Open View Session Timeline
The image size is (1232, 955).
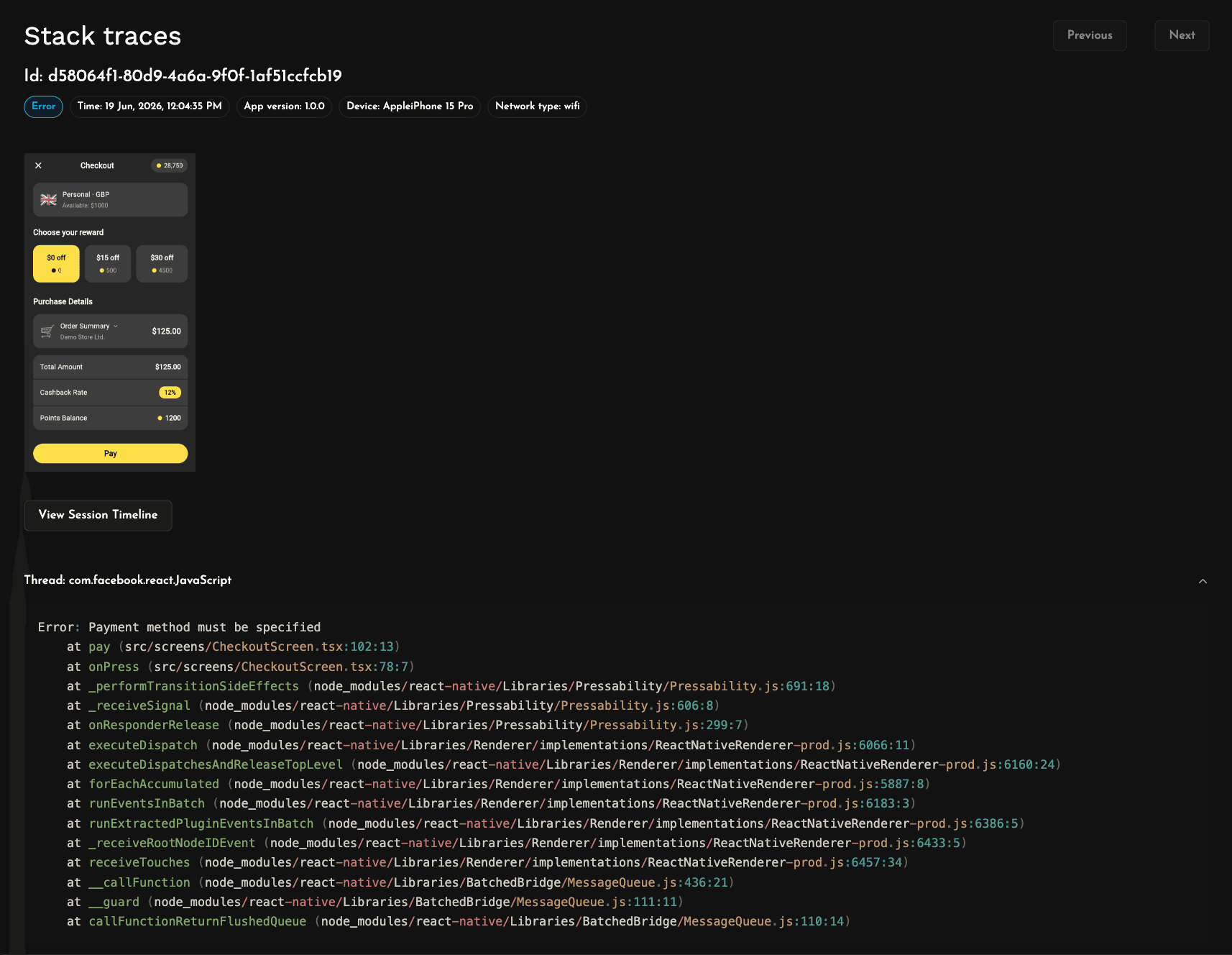[98, 515]
